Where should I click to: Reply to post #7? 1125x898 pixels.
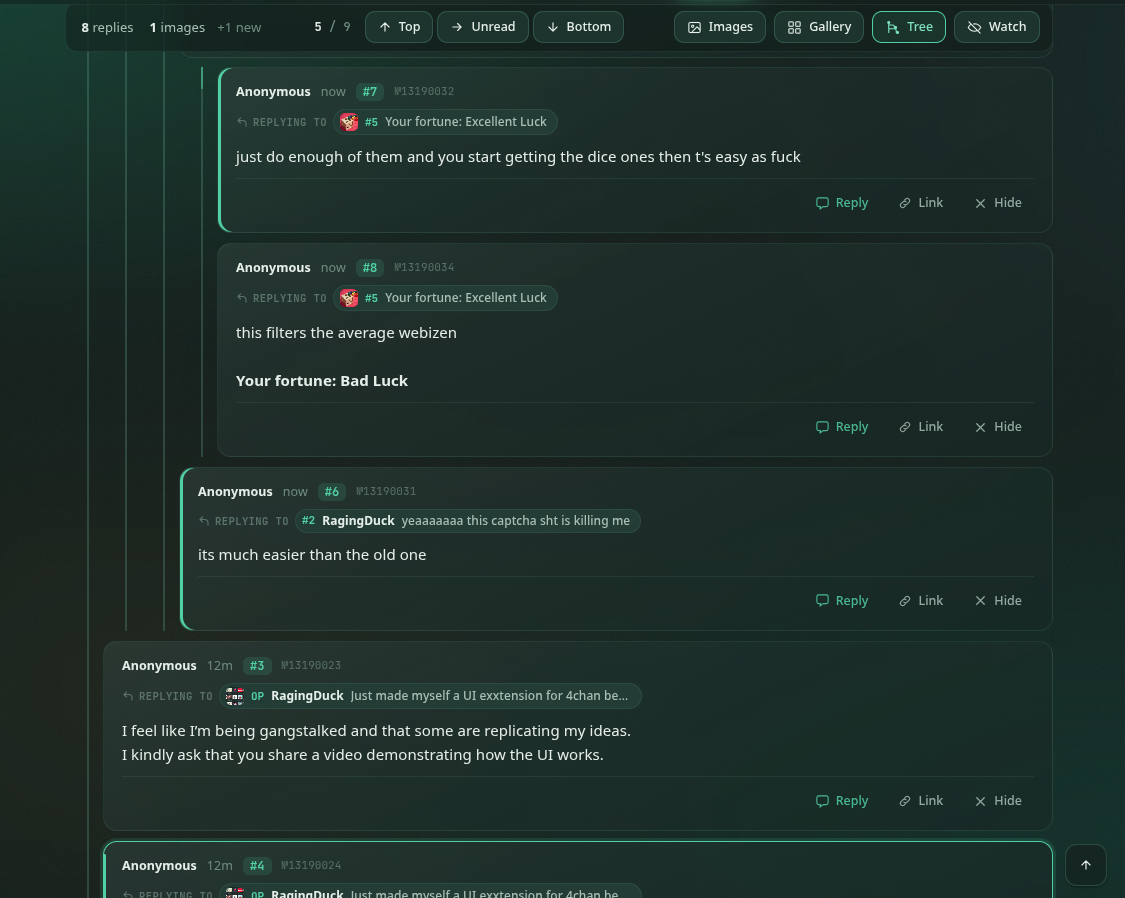(x=842, y=203)
